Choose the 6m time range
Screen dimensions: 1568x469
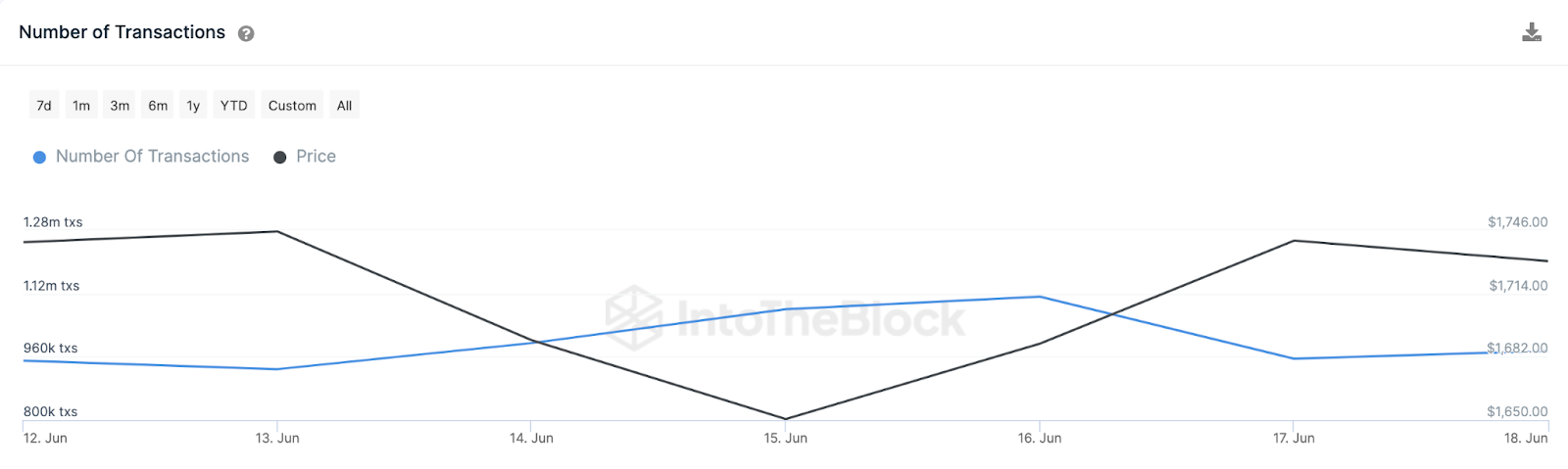158,106
